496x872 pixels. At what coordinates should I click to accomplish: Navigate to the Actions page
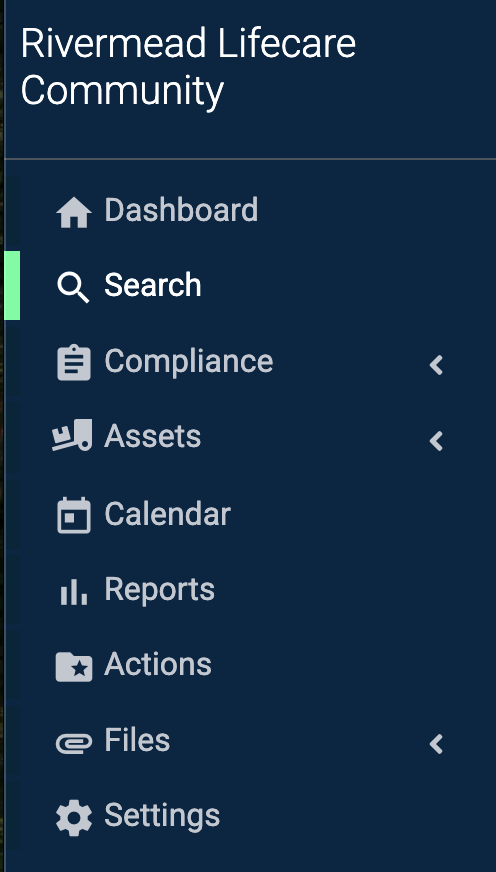tap(158, 664)
